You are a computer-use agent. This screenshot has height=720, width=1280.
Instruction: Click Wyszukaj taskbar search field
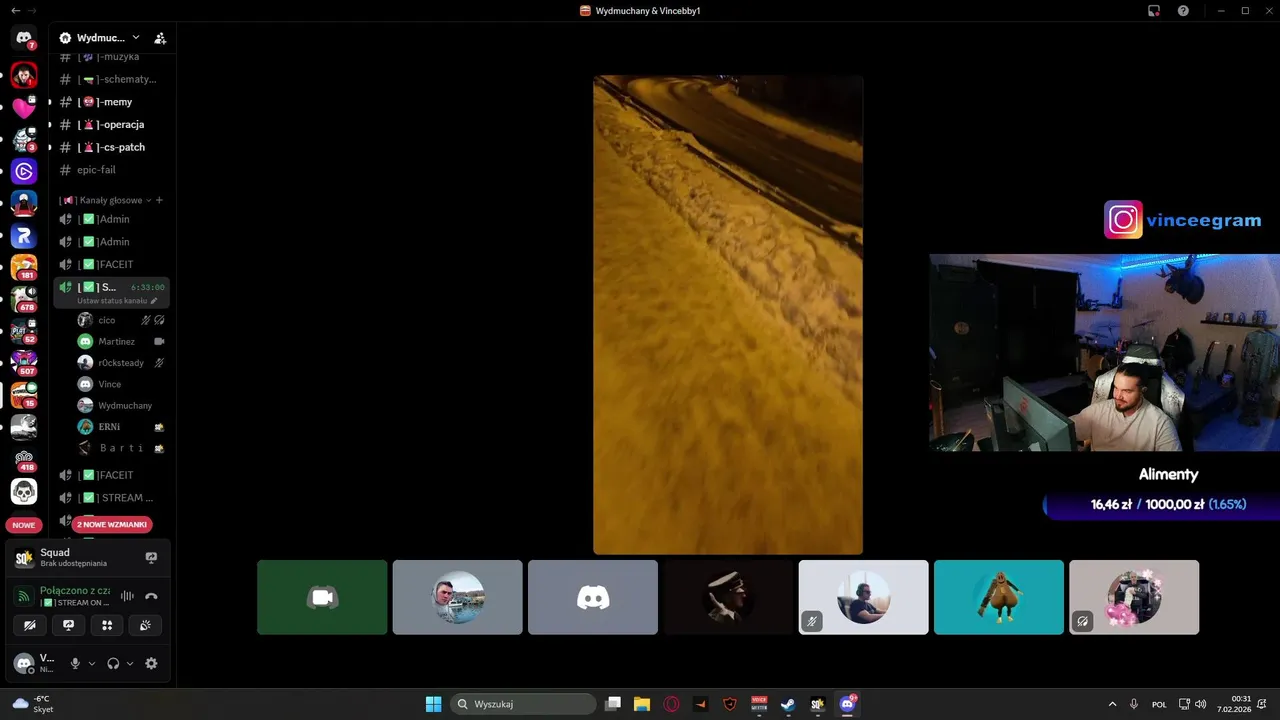[523, 704]
